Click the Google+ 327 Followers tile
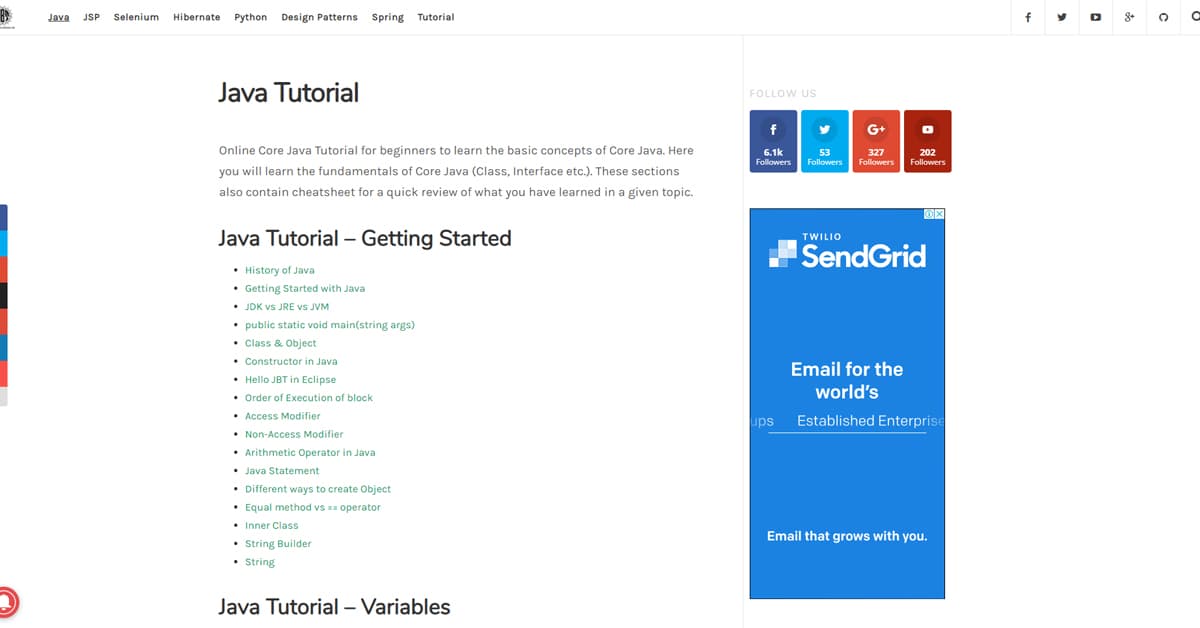The image size is (1200, 628). [876, 141]
